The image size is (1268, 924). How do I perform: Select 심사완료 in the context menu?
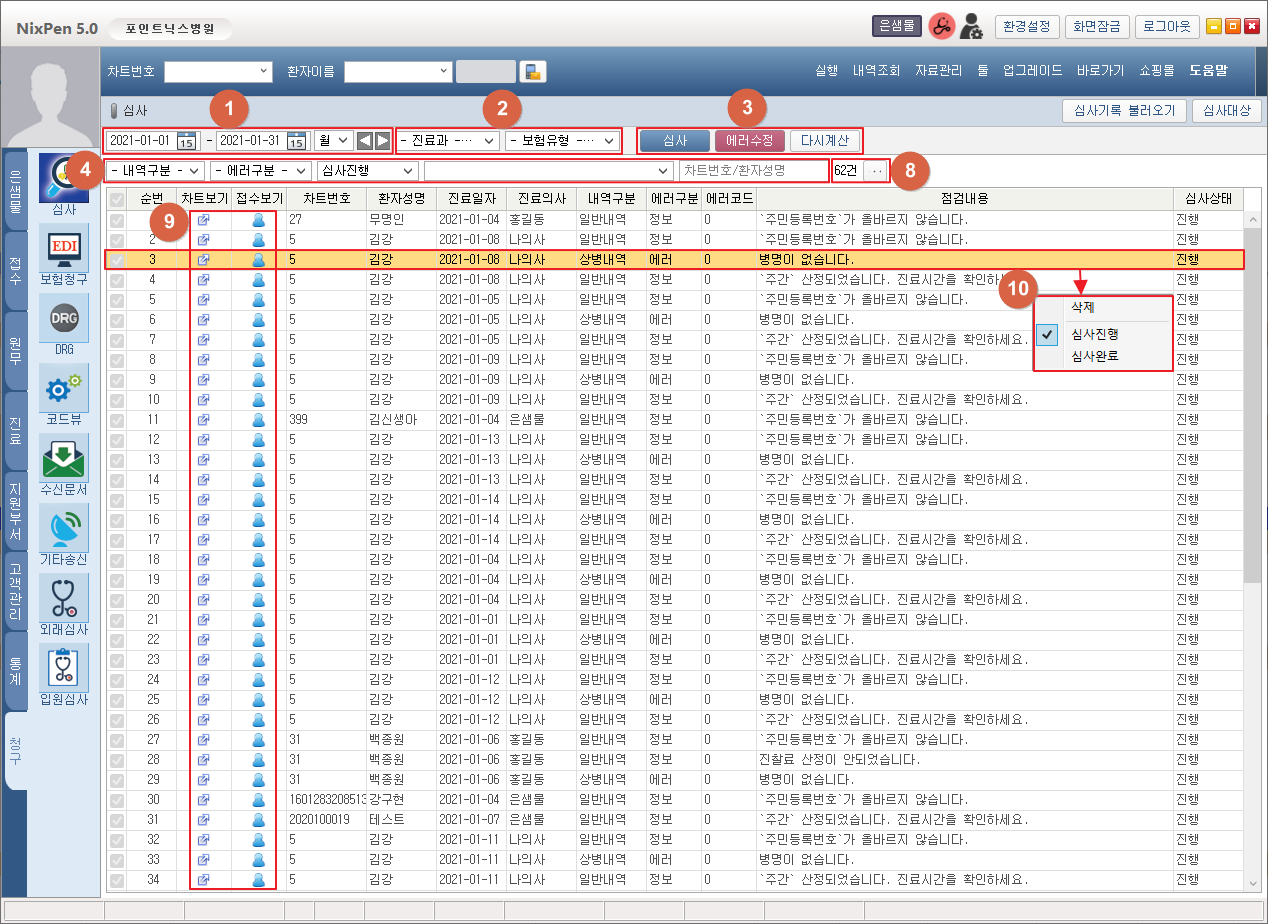(x=1094, y=356)
